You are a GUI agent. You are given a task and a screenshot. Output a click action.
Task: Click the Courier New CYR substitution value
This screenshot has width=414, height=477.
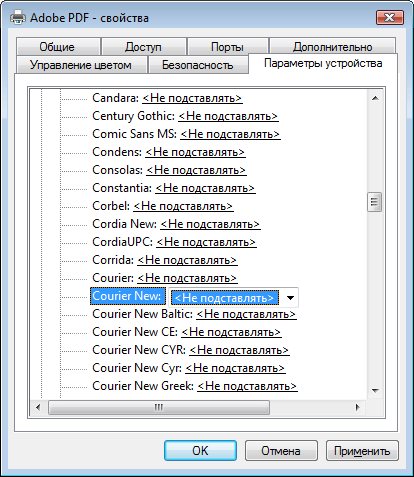[x=239, y=350]
